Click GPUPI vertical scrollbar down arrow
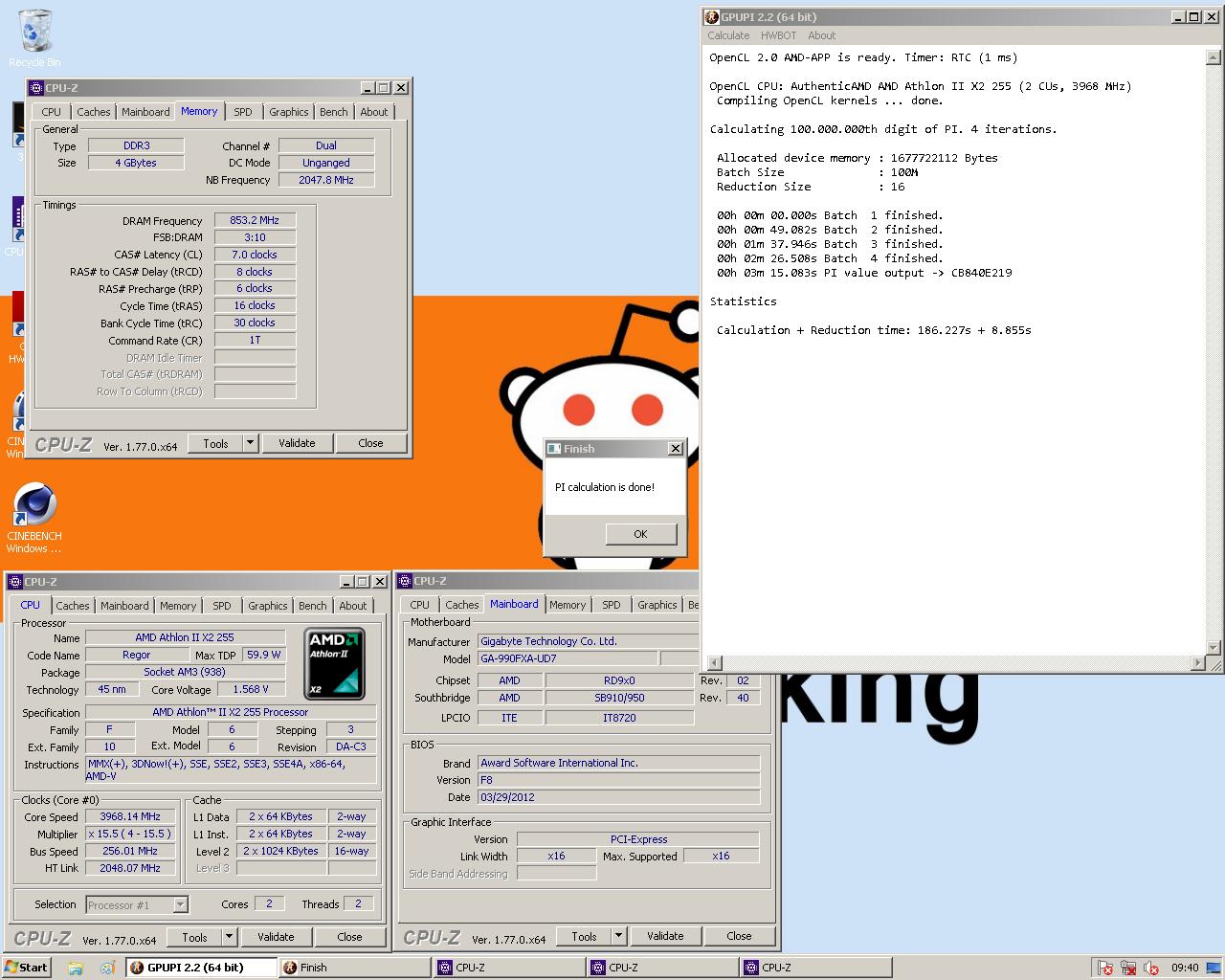 pyautogui.click(x=1214, y=648)
